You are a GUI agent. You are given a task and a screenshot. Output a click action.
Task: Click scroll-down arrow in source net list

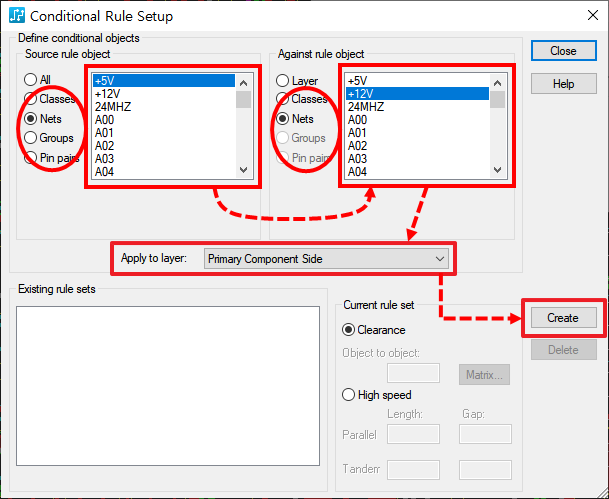tap(244, 170)
